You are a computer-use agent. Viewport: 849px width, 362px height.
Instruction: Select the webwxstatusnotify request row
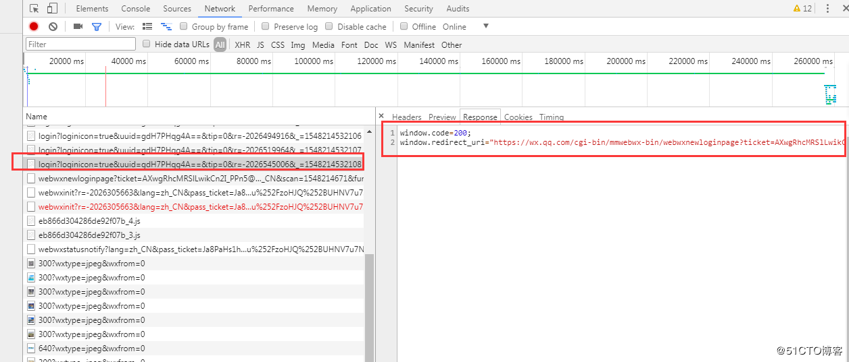click(194, 249)
